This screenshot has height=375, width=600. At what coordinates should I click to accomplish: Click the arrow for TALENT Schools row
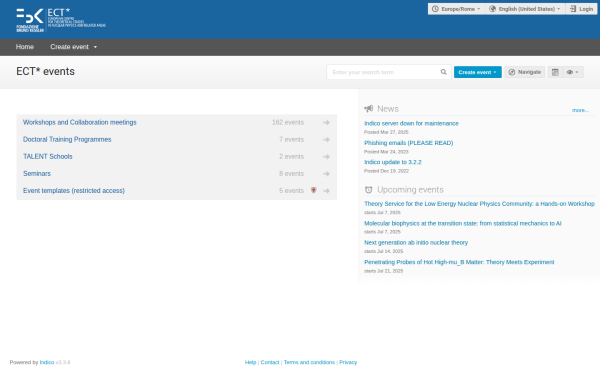pos(326,157)
